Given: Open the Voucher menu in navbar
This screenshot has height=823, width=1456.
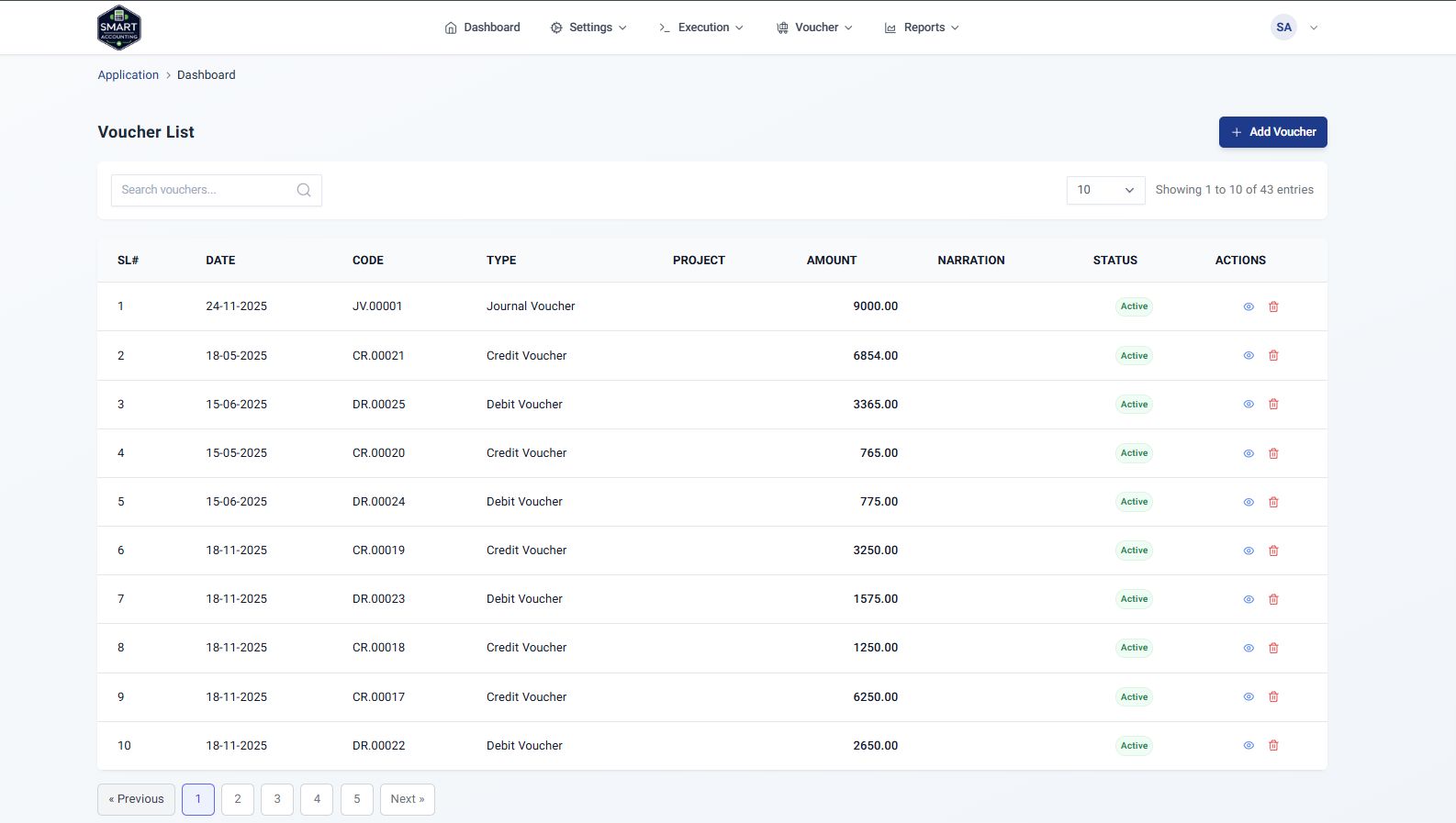Looking at the screenshot, I should pos(814,28).
